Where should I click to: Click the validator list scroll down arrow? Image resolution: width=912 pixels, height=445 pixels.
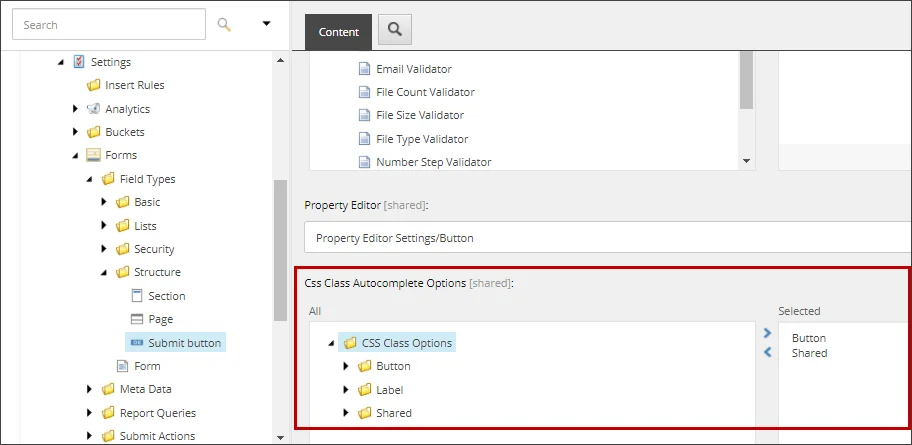click(747, 161)
